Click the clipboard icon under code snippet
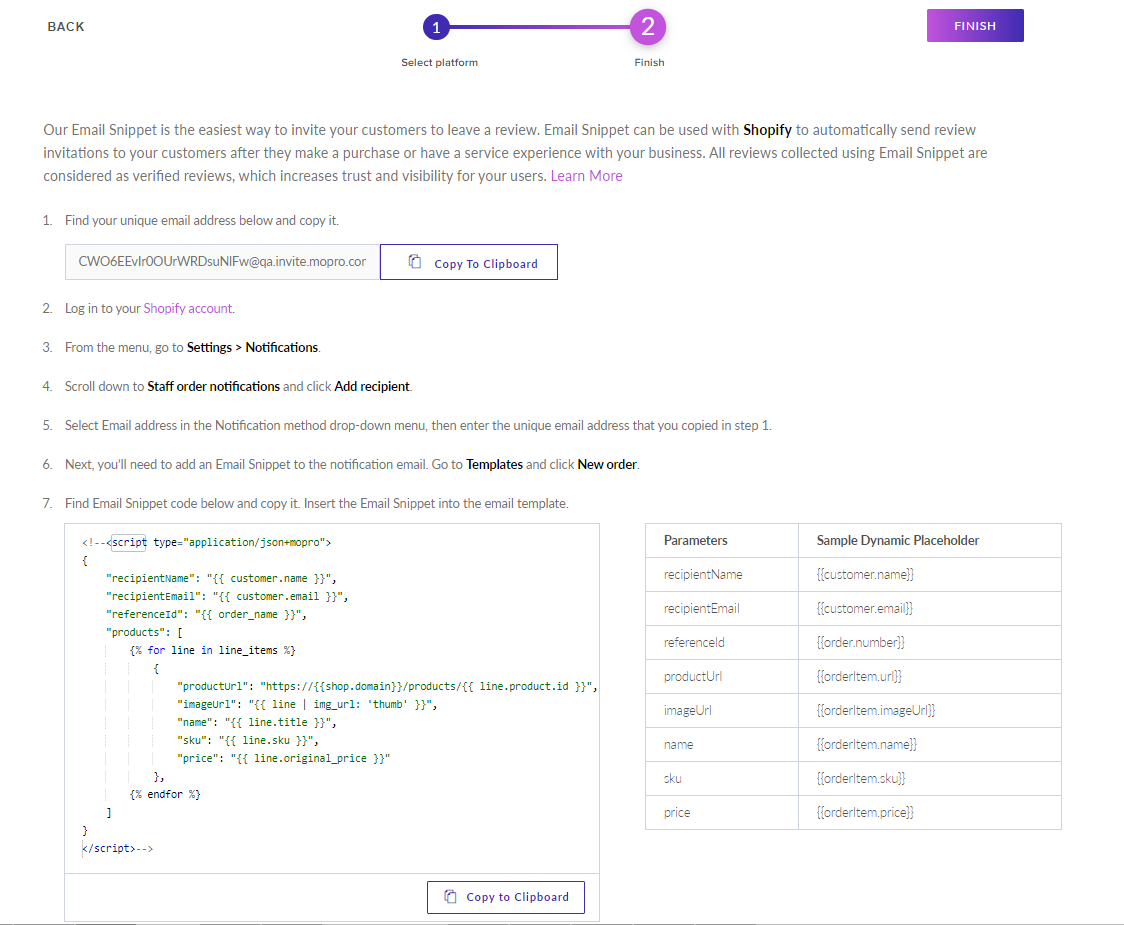The image size is (1124, 925). 450,896
